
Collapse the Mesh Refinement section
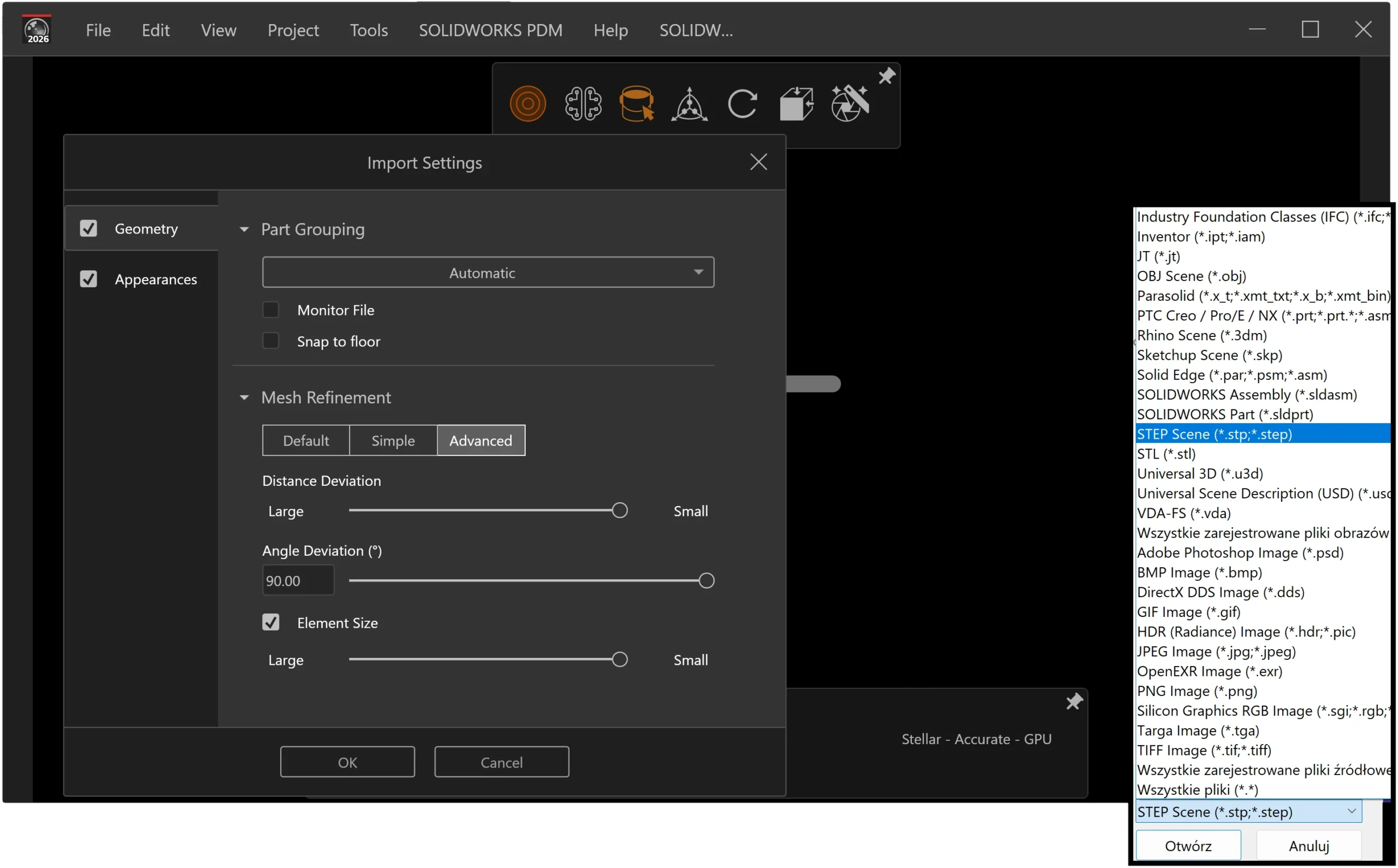[x=244, y=397]
